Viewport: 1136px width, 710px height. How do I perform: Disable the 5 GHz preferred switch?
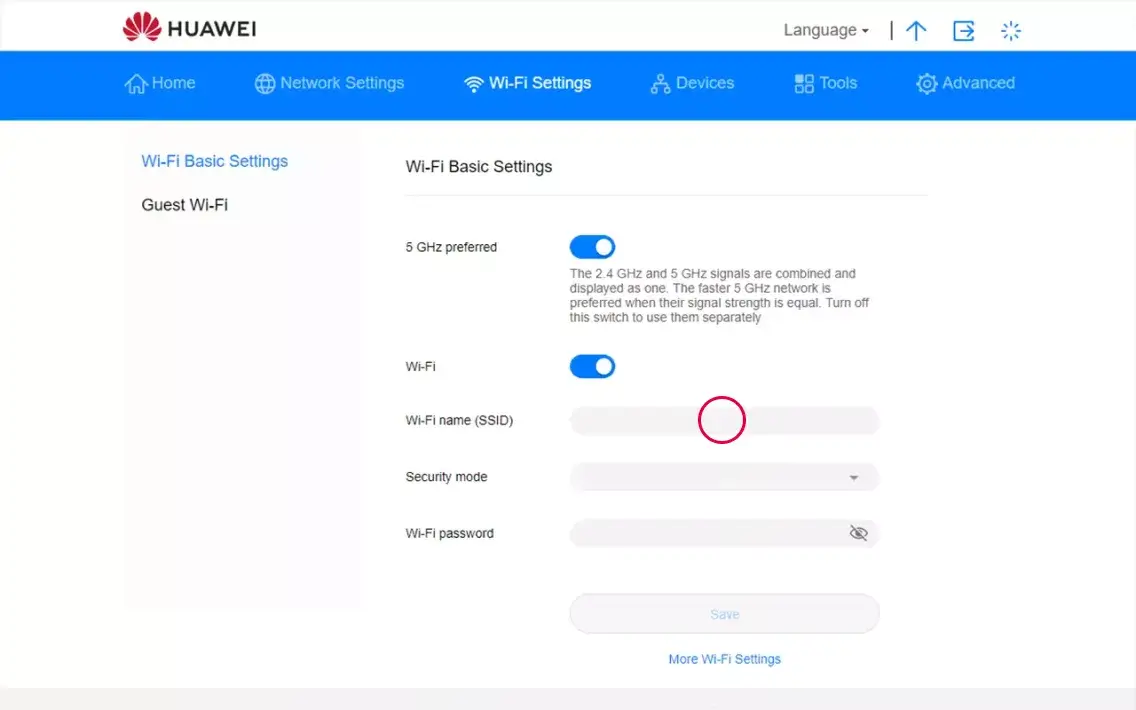point(592,247)
